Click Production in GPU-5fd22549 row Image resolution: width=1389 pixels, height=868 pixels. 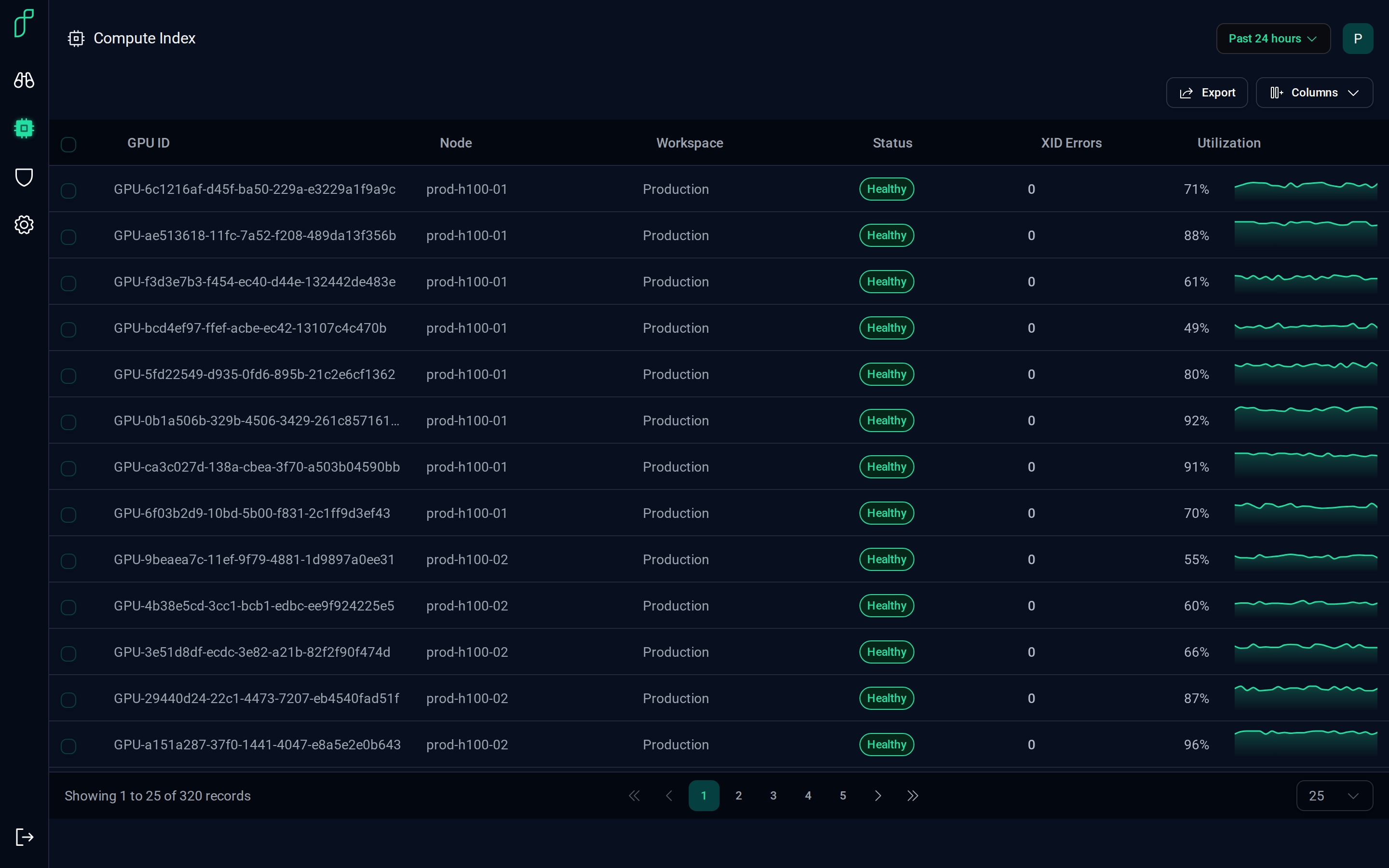click(676, 374)
